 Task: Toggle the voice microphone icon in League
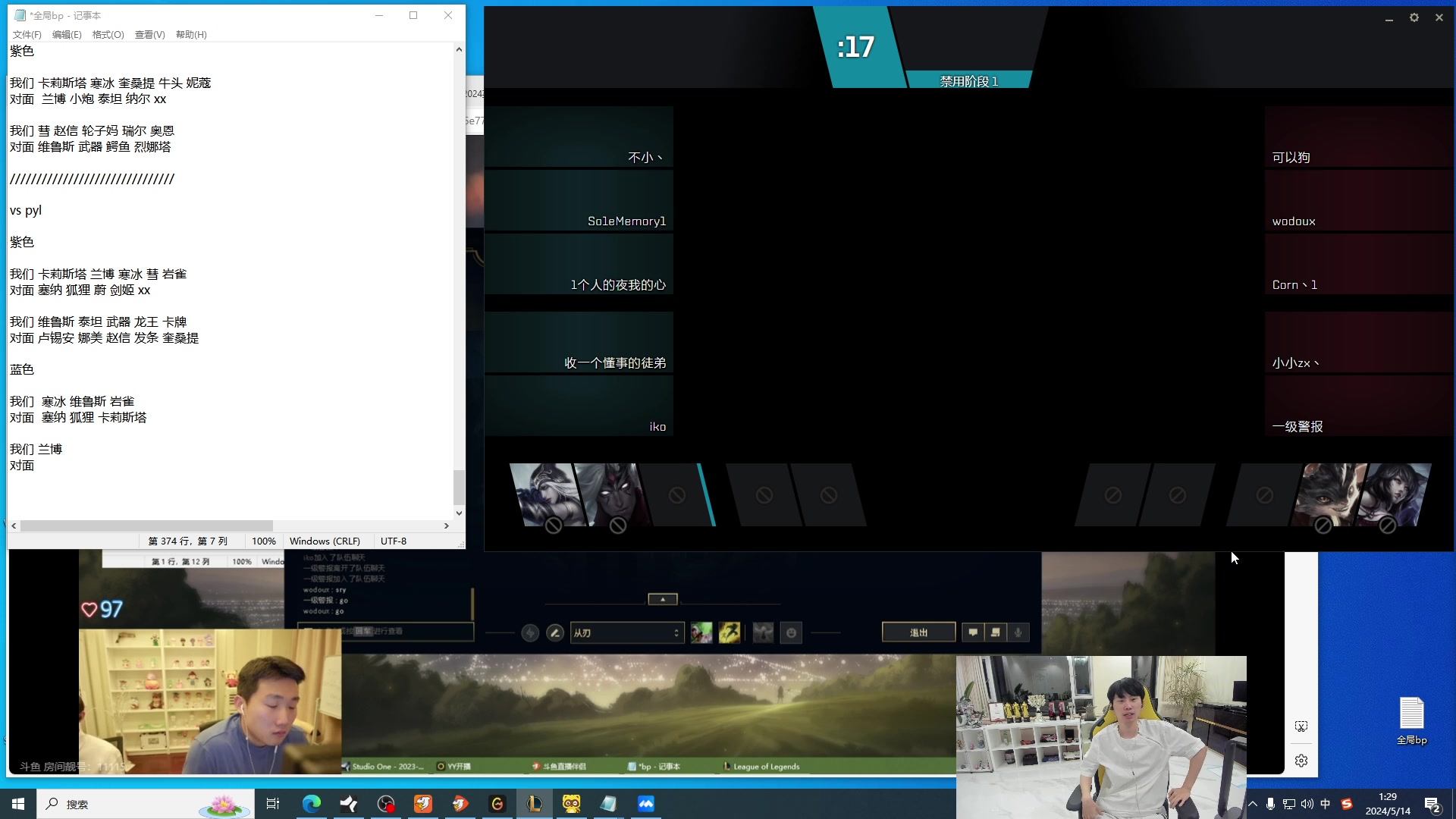[x=1018, y=632]
